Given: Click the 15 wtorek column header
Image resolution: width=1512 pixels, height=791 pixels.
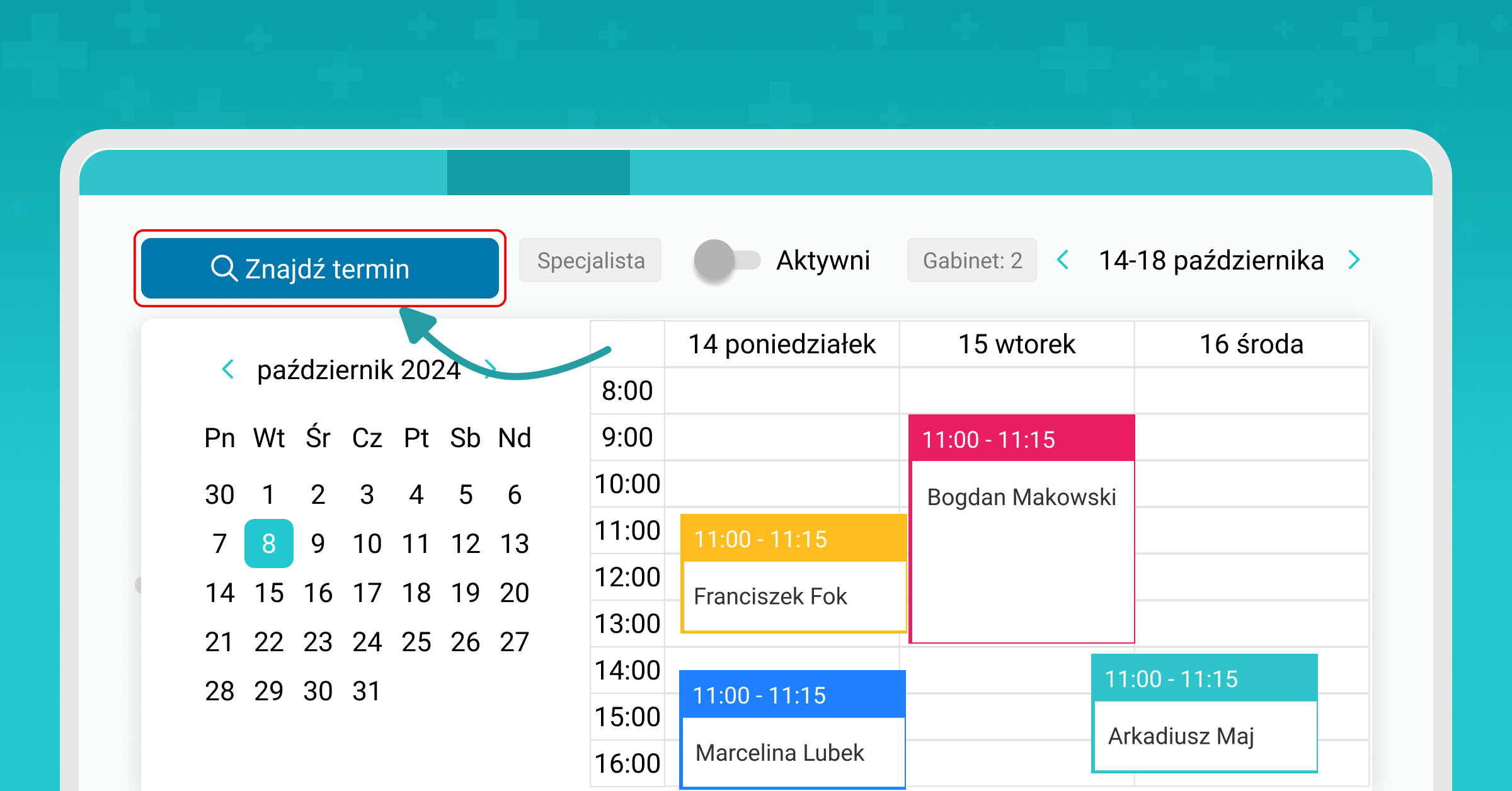Looking at the screenshot, I should 1017,344.
